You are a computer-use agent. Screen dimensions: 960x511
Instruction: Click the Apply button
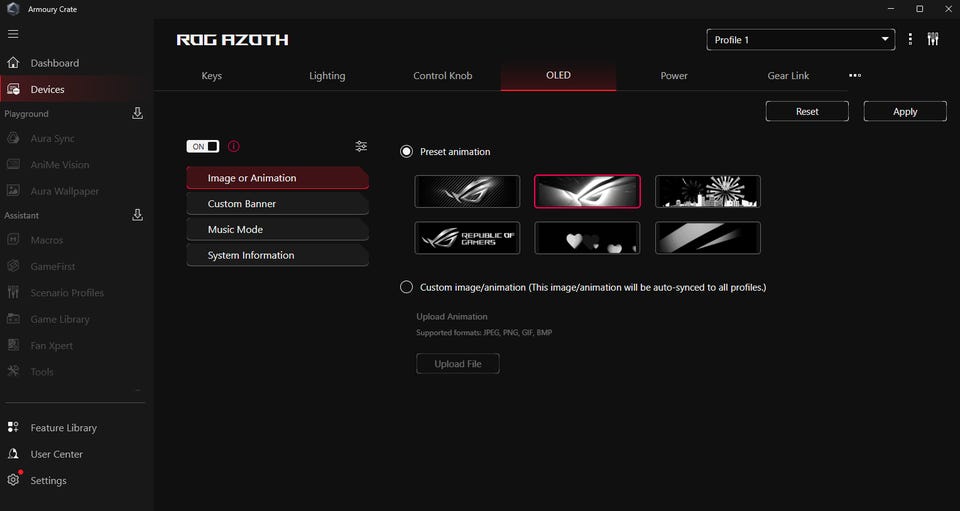coord(905,111)
